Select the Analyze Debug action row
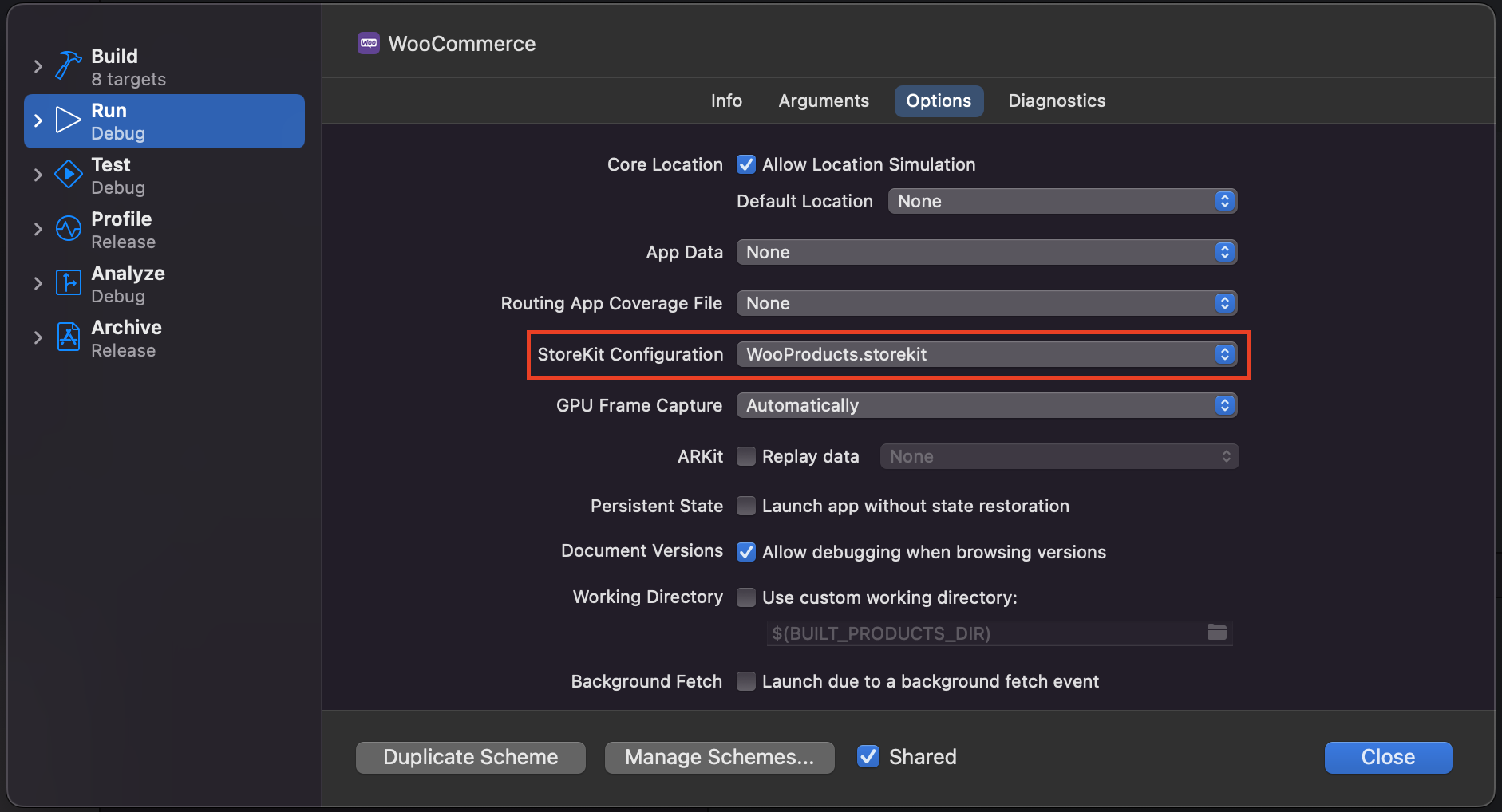The image size is (1502, 812). click(164, 284)
